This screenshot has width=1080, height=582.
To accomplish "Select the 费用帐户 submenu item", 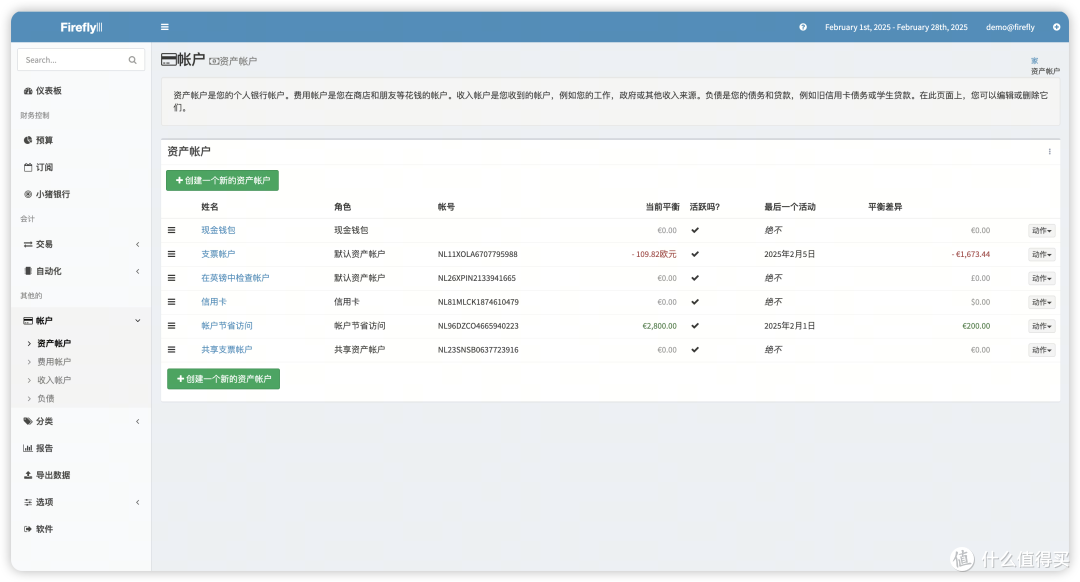I will (x=54, y=362).
